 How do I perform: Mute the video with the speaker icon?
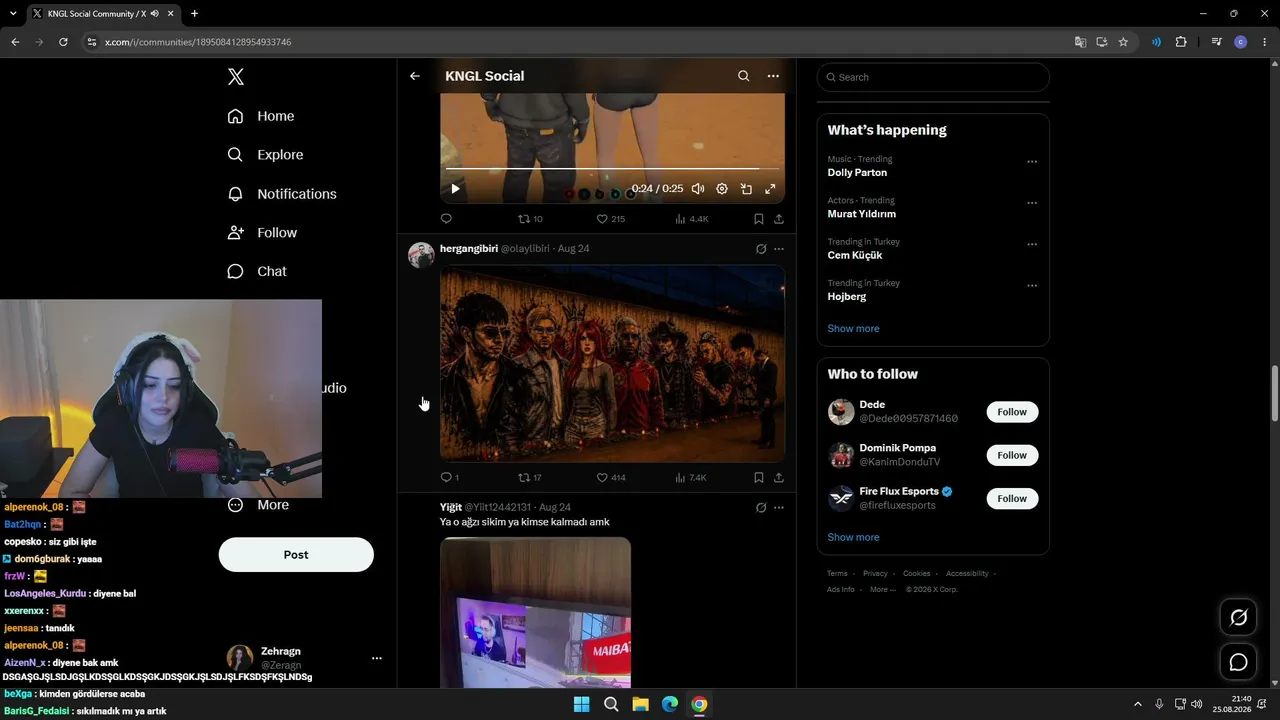(698, 189)
